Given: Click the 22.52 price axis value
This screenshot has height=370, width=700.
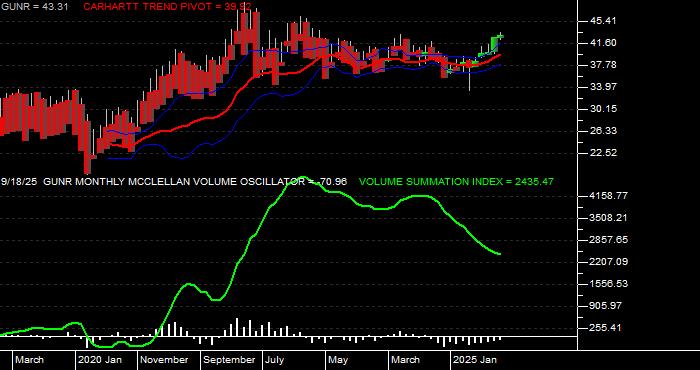Looking at the screenshot, I should tap(603, 153).
